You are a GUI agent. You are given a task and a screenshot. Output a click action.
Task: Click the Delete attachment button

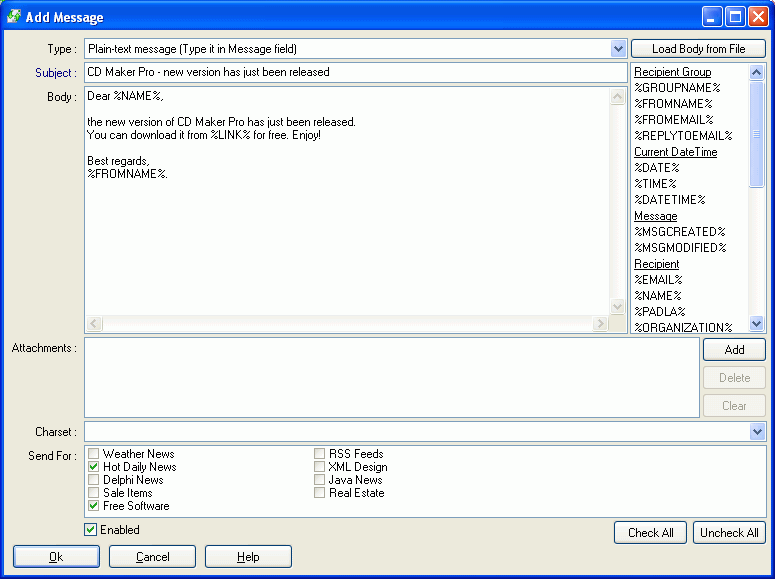click(x=734, y=378)
